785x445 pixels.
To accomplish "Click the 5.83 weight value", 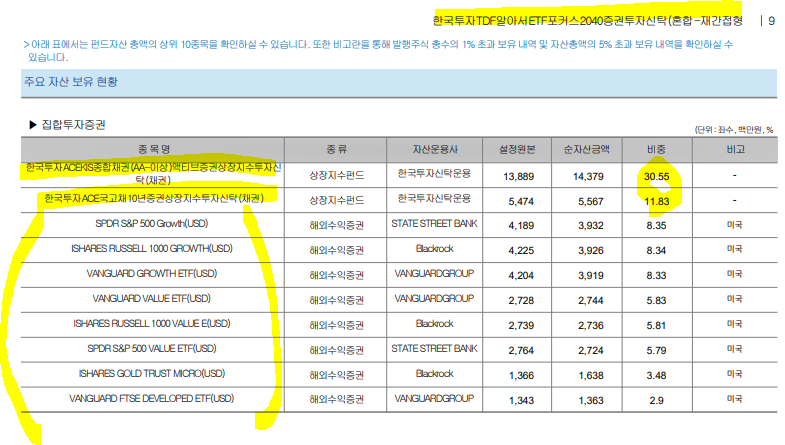I will point(656,300).
